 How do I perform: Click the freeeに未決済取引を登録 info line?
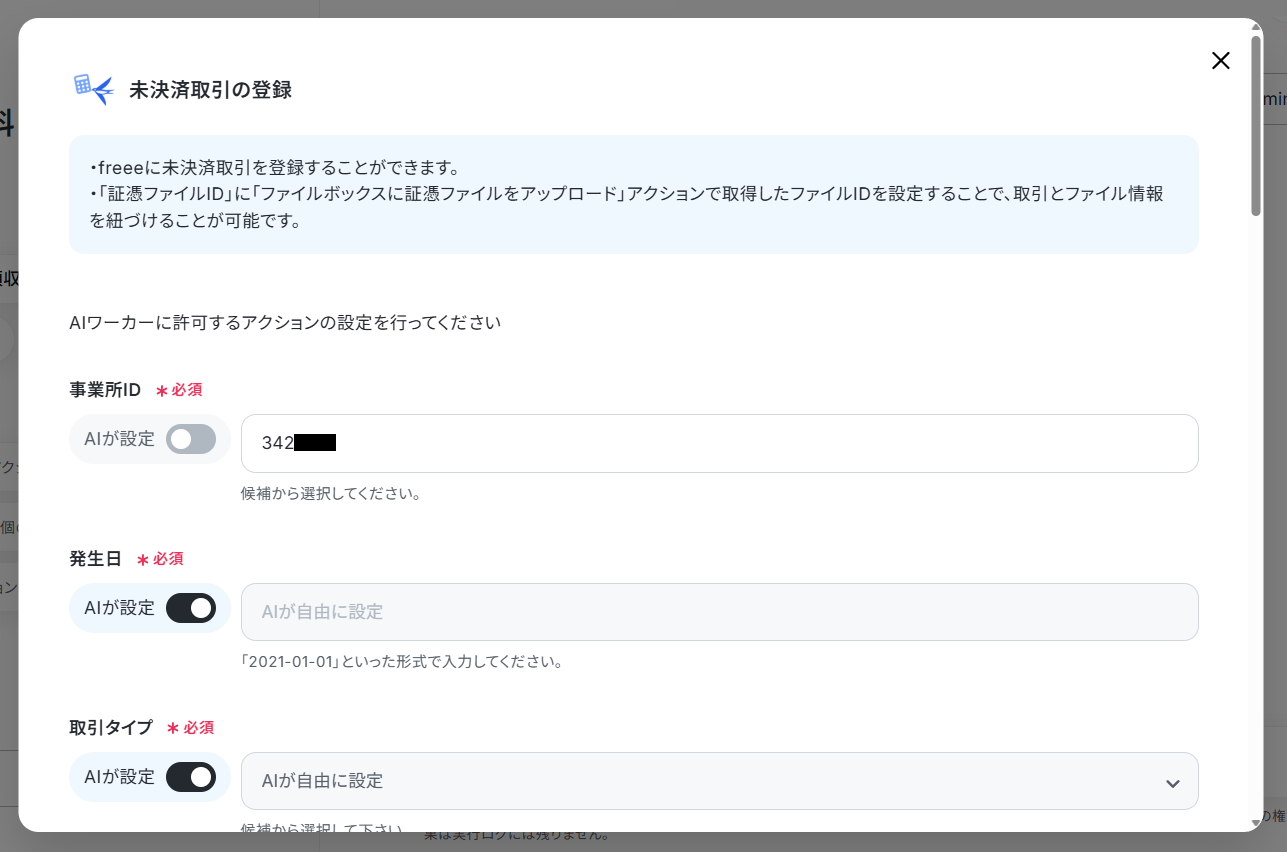[x=274, y=168]
